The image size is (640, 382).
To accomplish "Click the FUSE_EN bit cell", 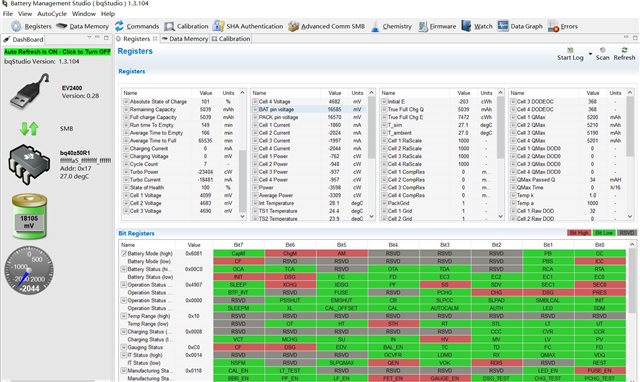I will pyautogui.click(x=600, y=371).
